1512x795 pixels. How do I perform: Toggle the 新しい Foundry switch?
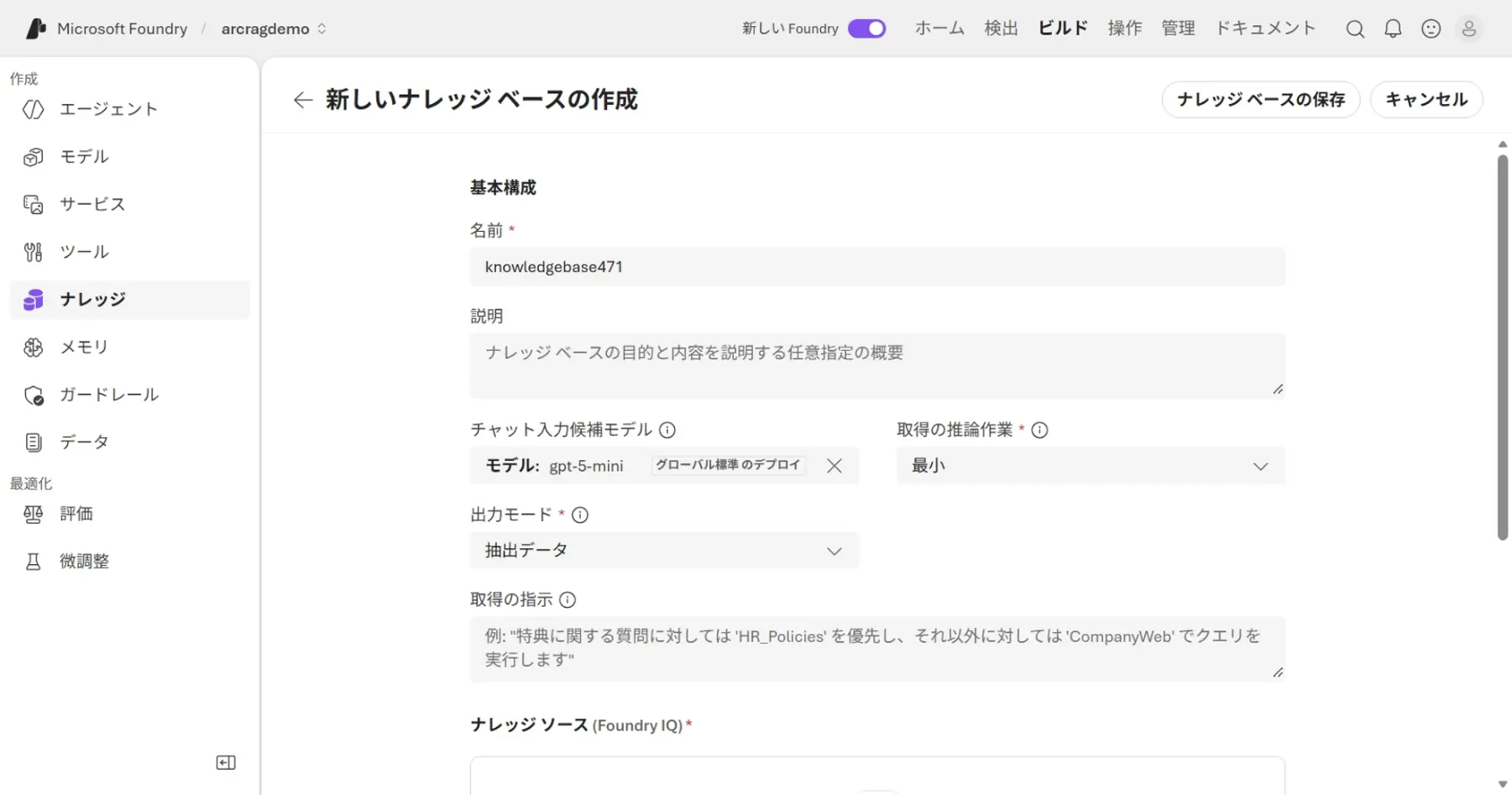(867, 29)
